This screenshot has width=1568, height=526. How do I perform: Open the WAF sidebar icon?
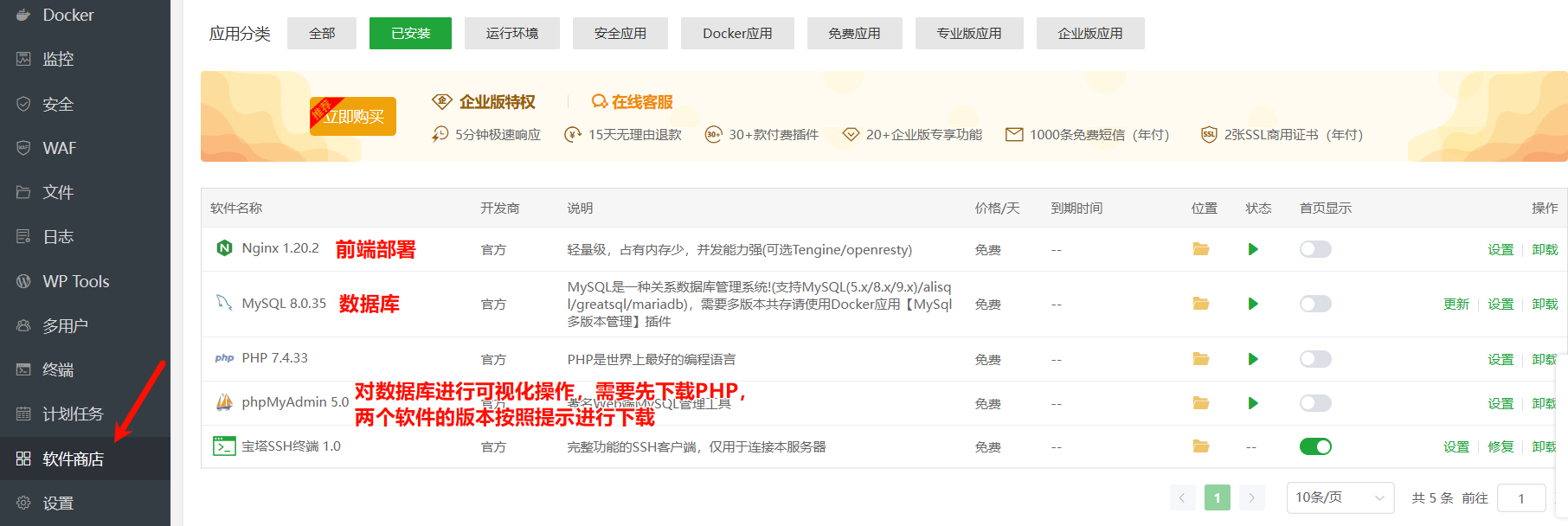[x=23, y=148]
